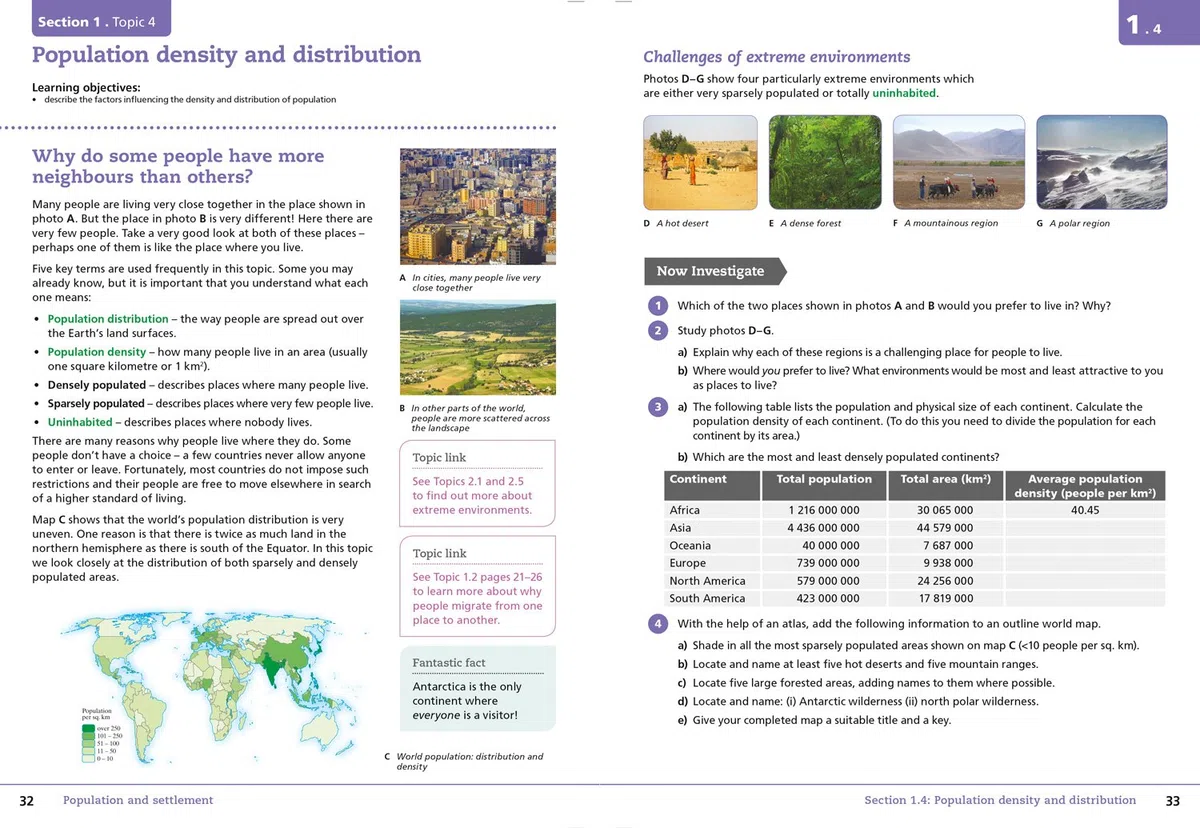Click Africa's density value 40.45
1200x828 pixels.
click(1085, 510)
